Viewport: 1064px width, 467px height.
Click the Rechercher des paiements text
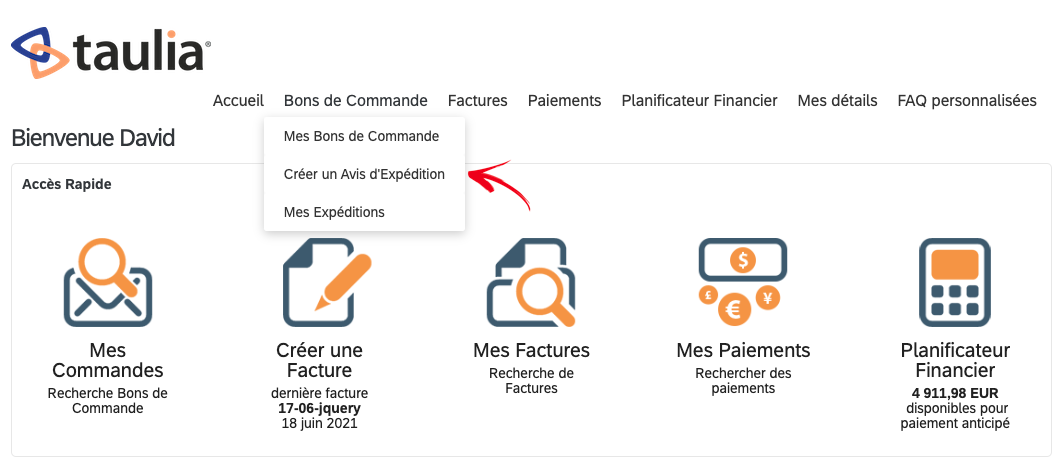tap(743, 381)
